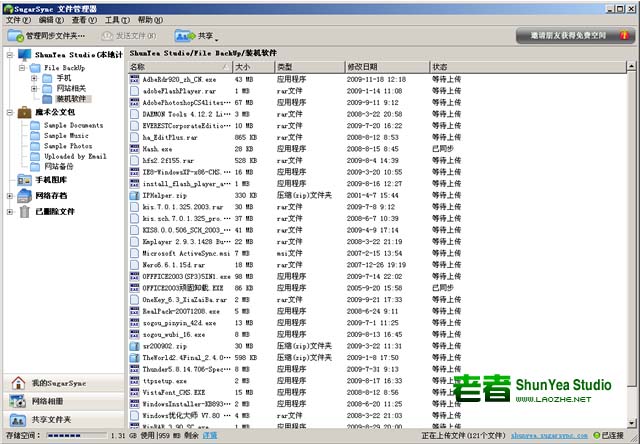Screen dimensions: 640x444
Task: Select sogou_wubi_16.exe file name
Action: point(174,335)
